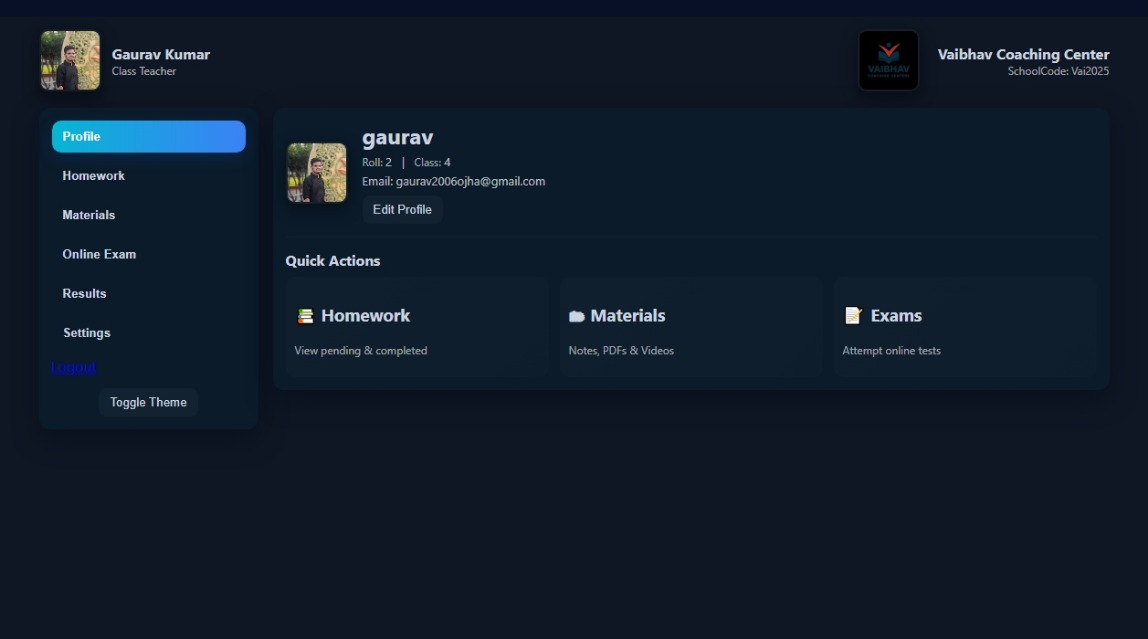Click the Materials folder icon
The image size is (1148, 639).
click(577, 316)
